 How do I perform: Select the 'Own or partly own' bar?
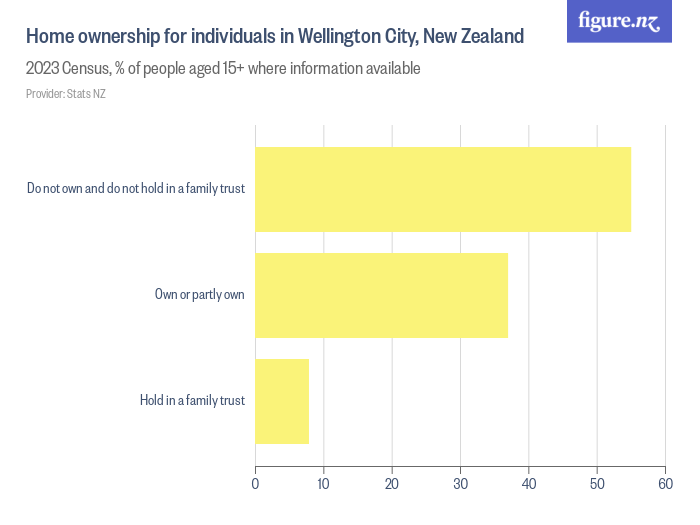[x=381, y=295]
